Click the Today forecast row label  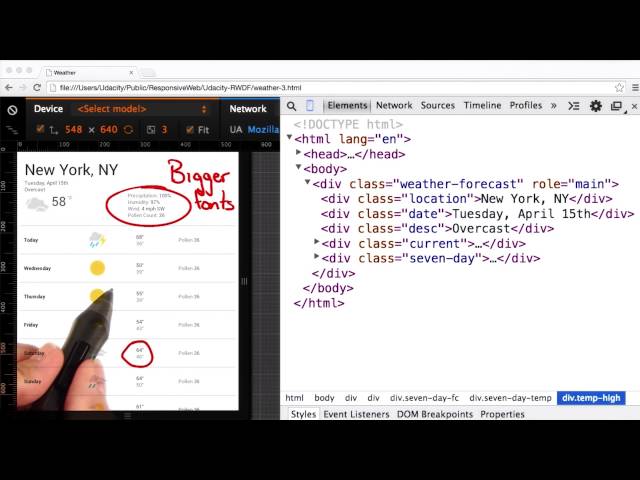pos(31,240)
